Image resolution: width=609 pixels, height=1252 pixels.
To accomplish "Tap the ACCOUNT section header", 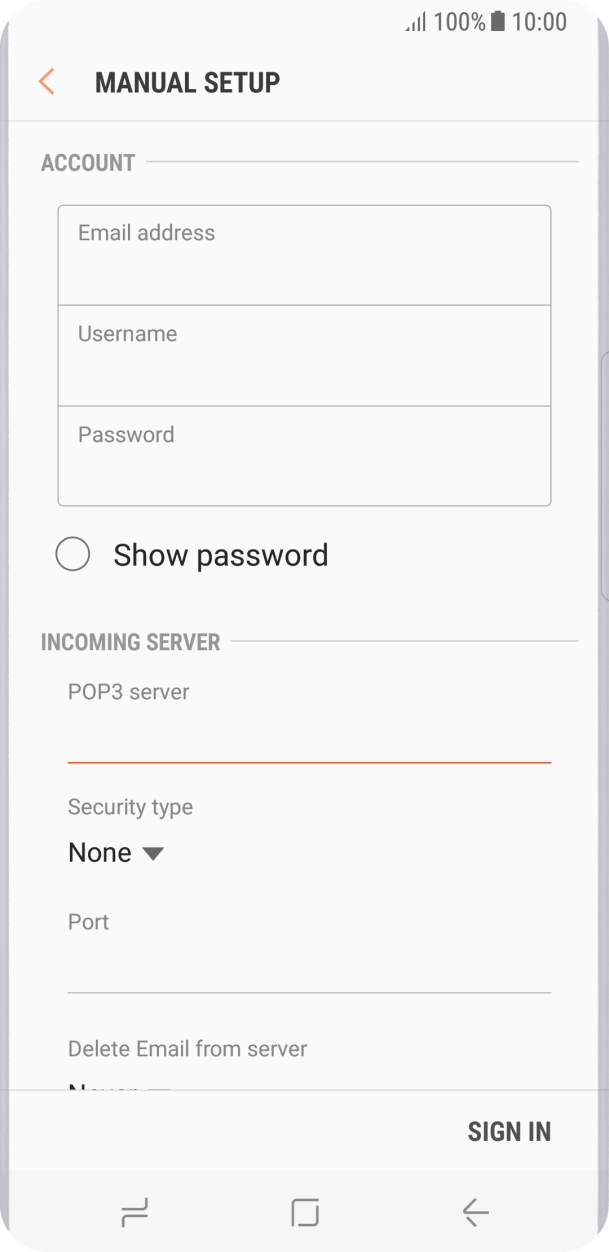I will [x=86, y=162].
